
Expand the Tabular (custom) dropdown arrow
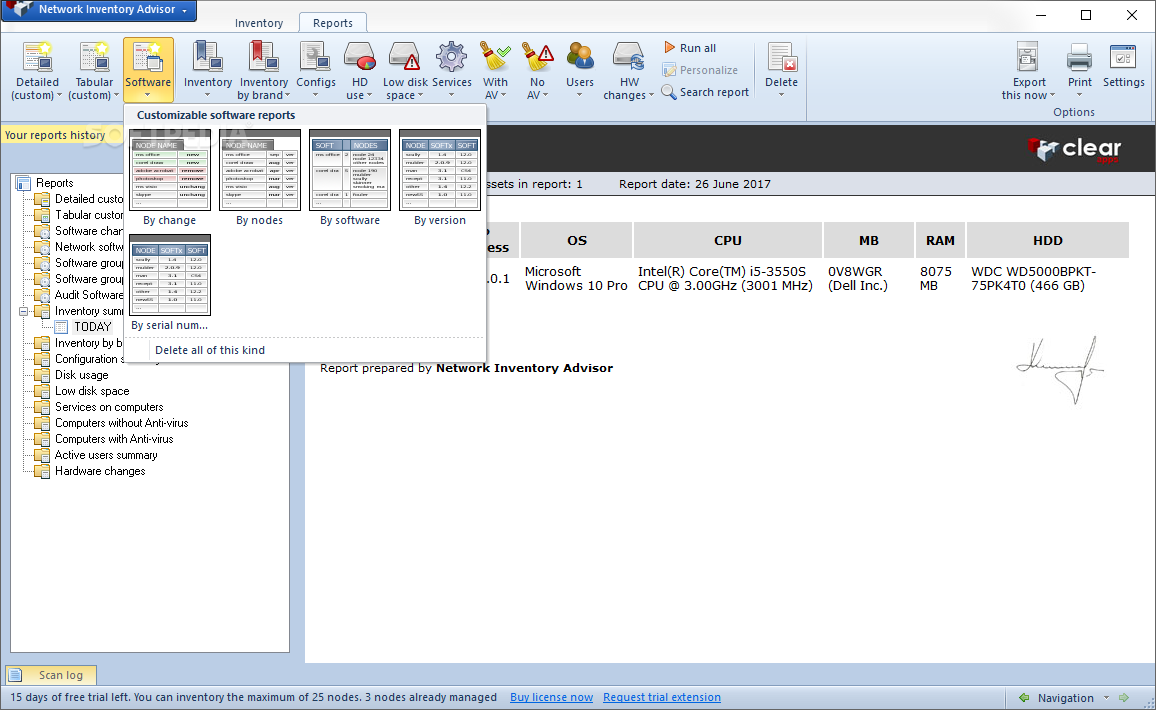116,95
